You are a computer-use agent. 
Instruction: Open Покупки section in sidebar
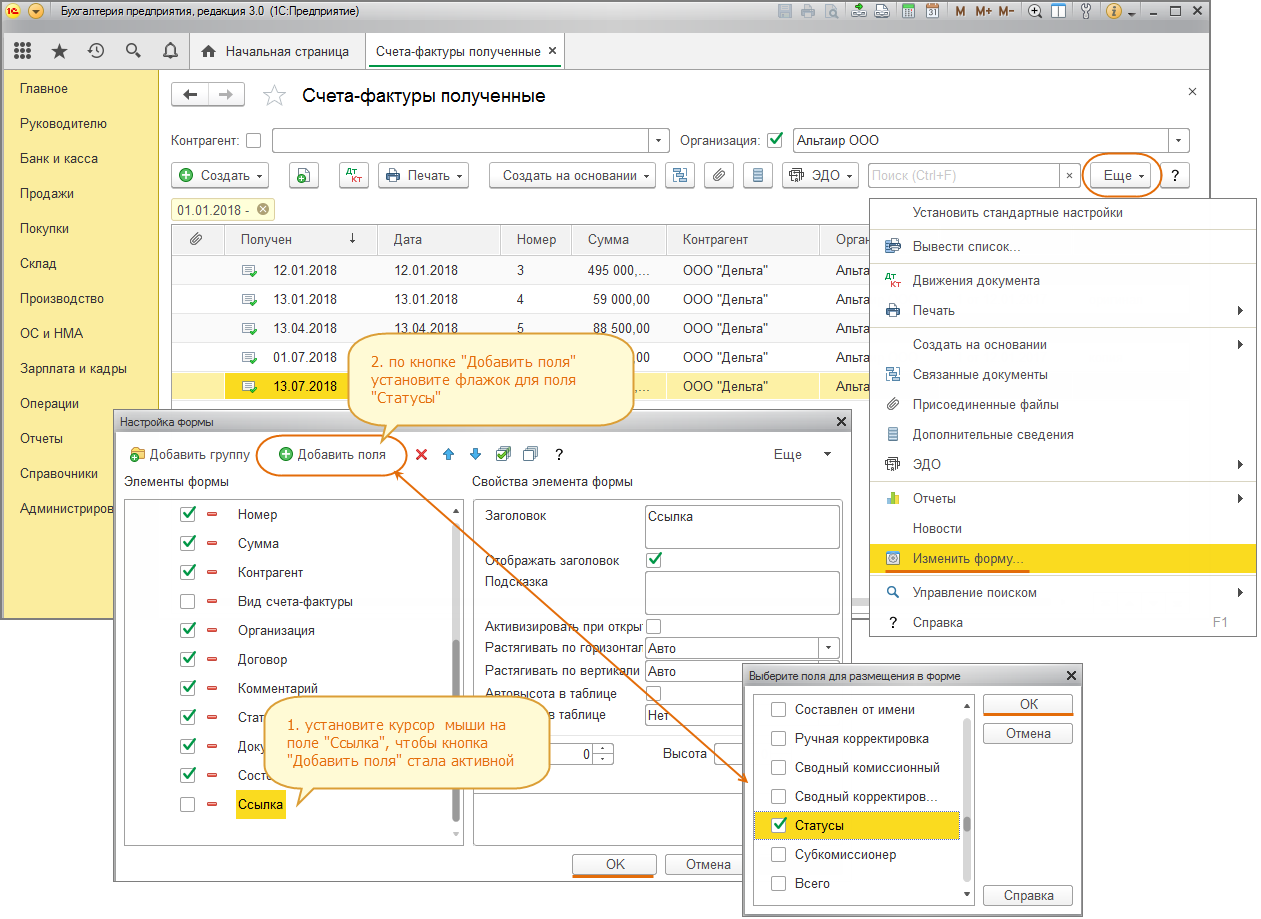point(44,228)
